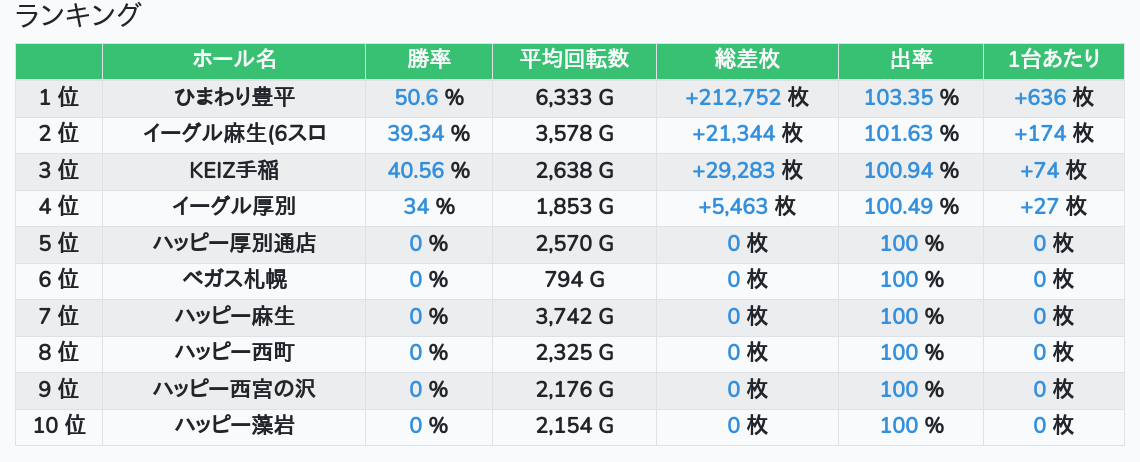Image resolution: width=1140 pixels, height=462 pixels.
Task: Open ハッピー厚別通店 hall entry
Action: (x=234, y=244)
